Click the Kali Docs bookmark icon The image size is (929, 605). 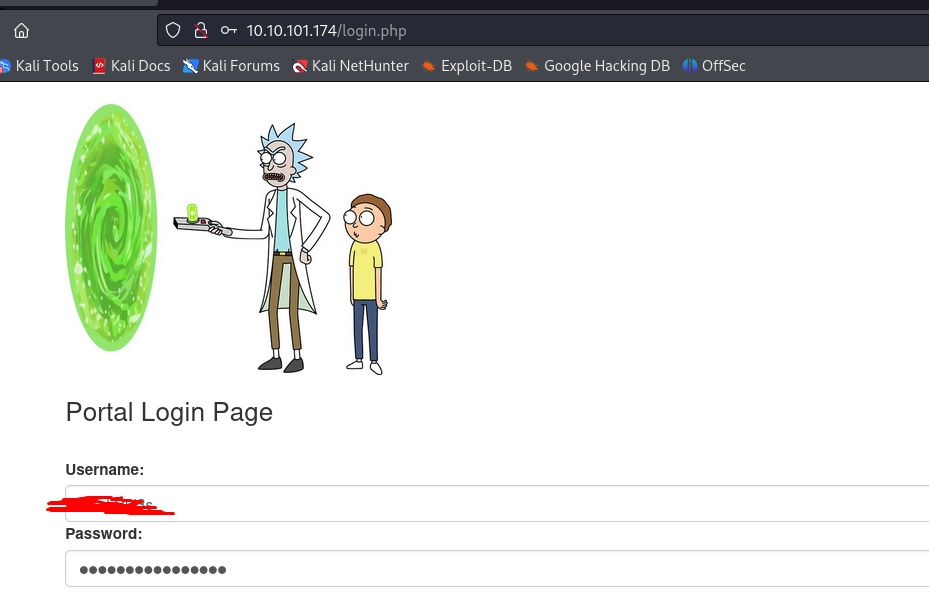pos(99,66)
